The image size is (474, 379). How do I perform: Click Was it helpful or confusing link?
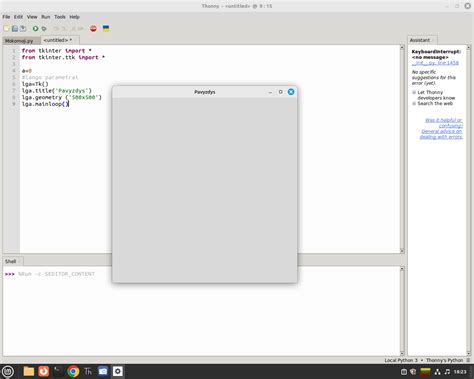coord(444,123)
